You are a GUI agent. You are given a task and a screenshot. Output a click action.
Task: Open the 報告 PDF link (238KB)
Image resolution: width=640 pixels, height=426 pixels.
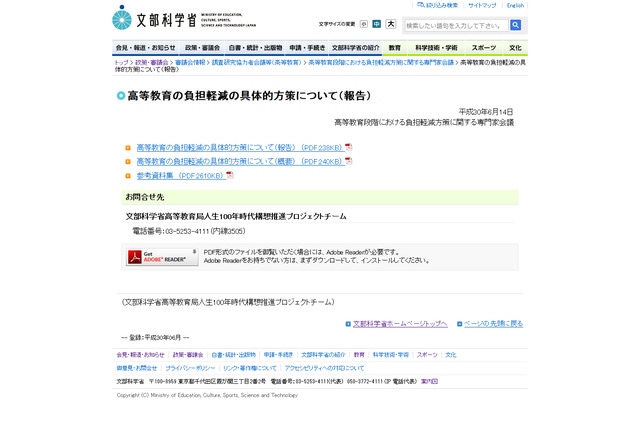pyautogui.click(x=240, y=148)
